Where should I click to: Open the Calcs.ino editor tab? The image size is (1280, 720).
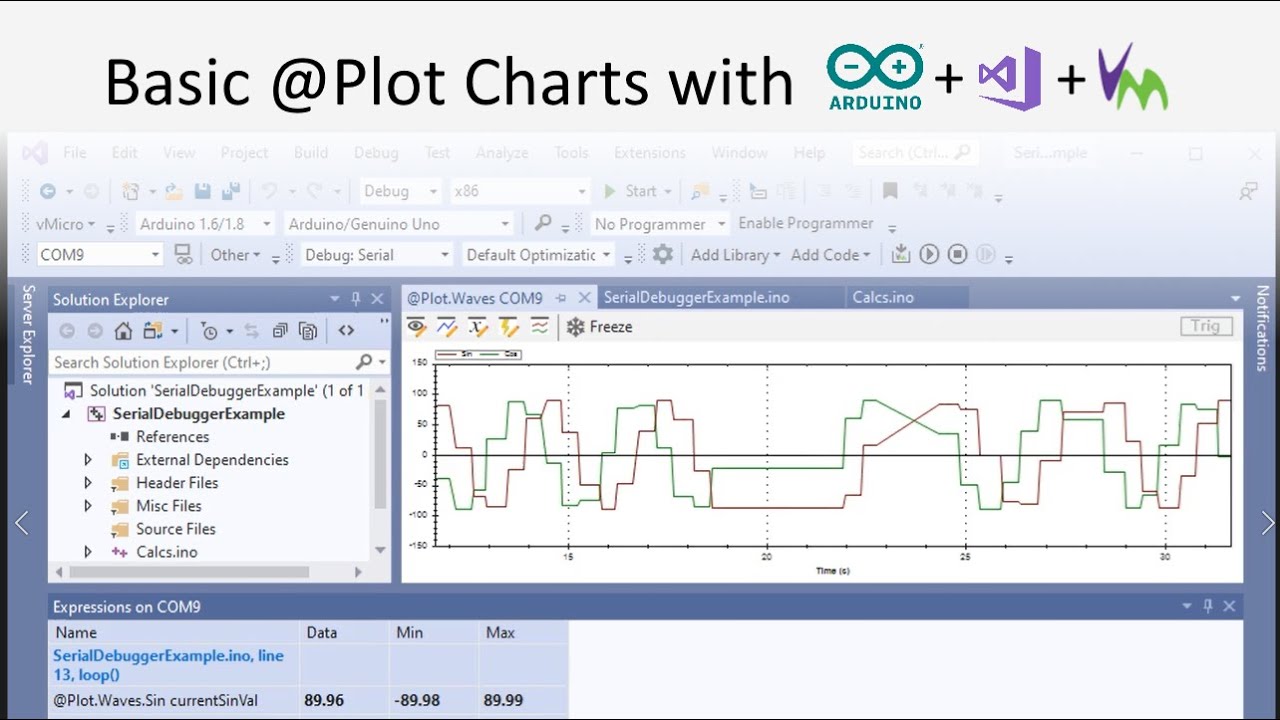click(883, 298)
